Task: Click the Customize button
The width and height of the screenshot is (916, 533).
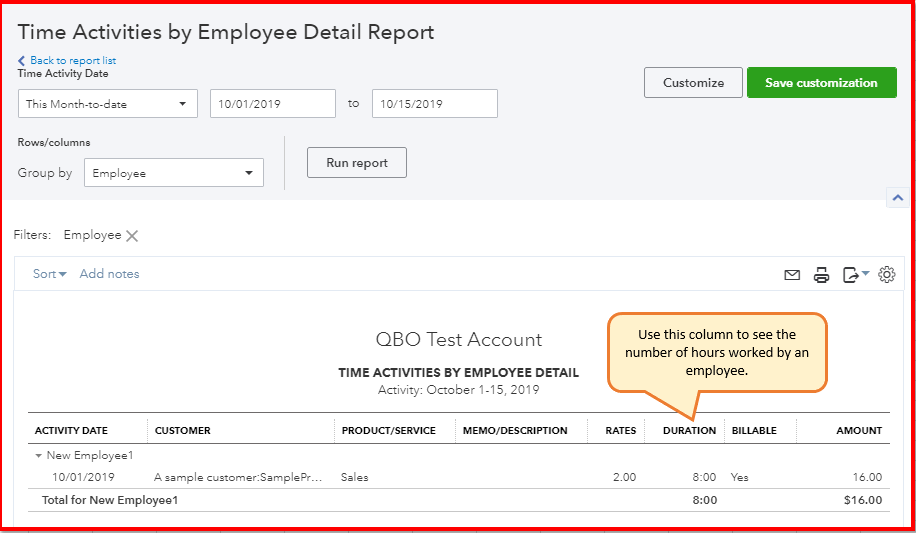Action: (x=693, y=82)
